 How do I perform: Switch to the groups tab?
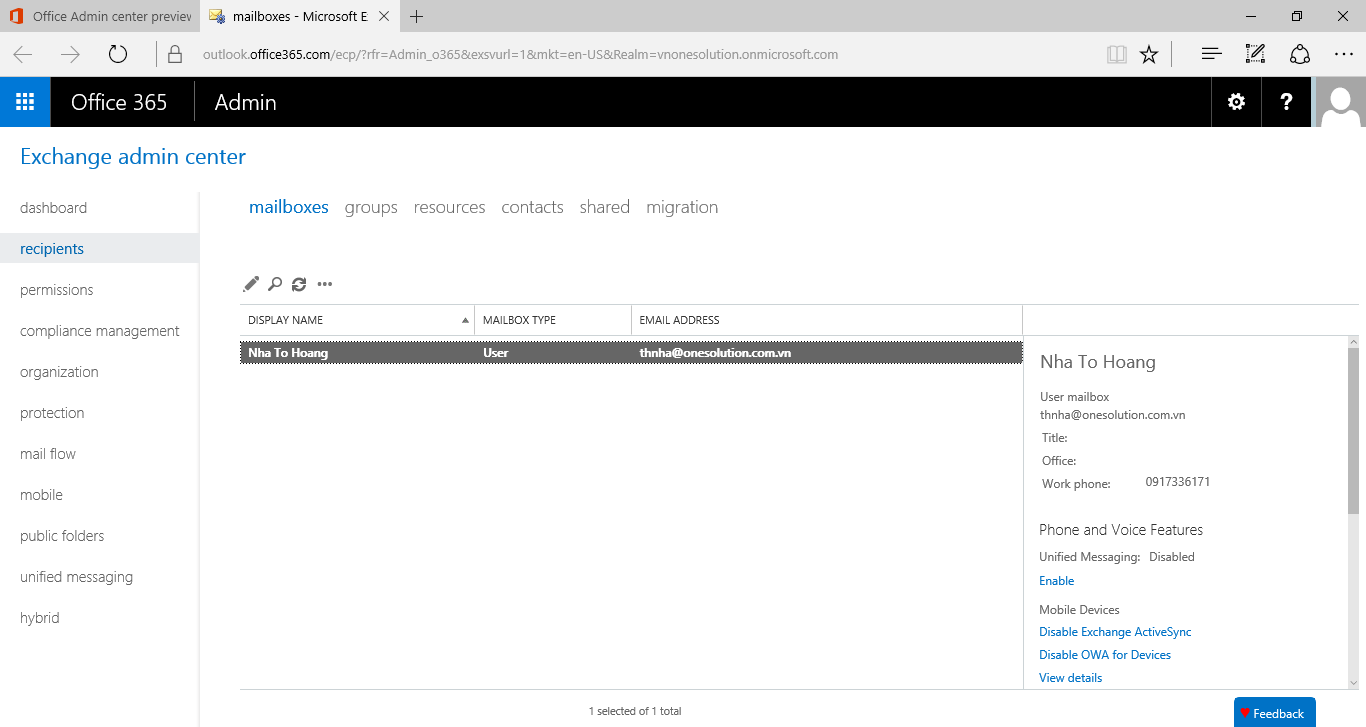[x=371, y=207]
